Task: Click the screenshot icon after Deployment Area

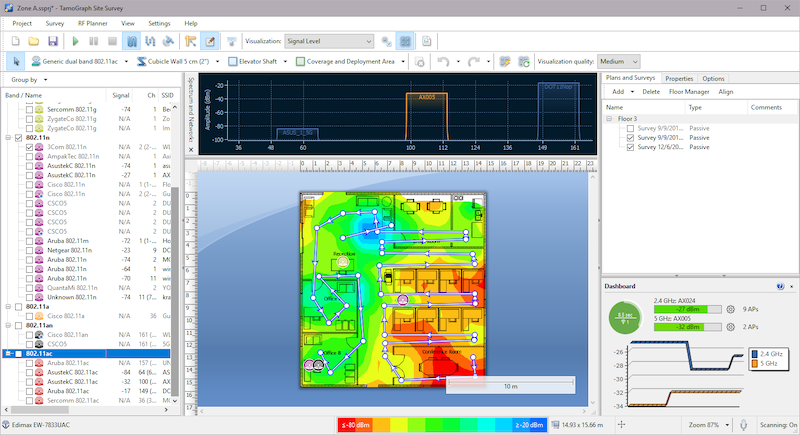Action: click(x=419, y=62)
